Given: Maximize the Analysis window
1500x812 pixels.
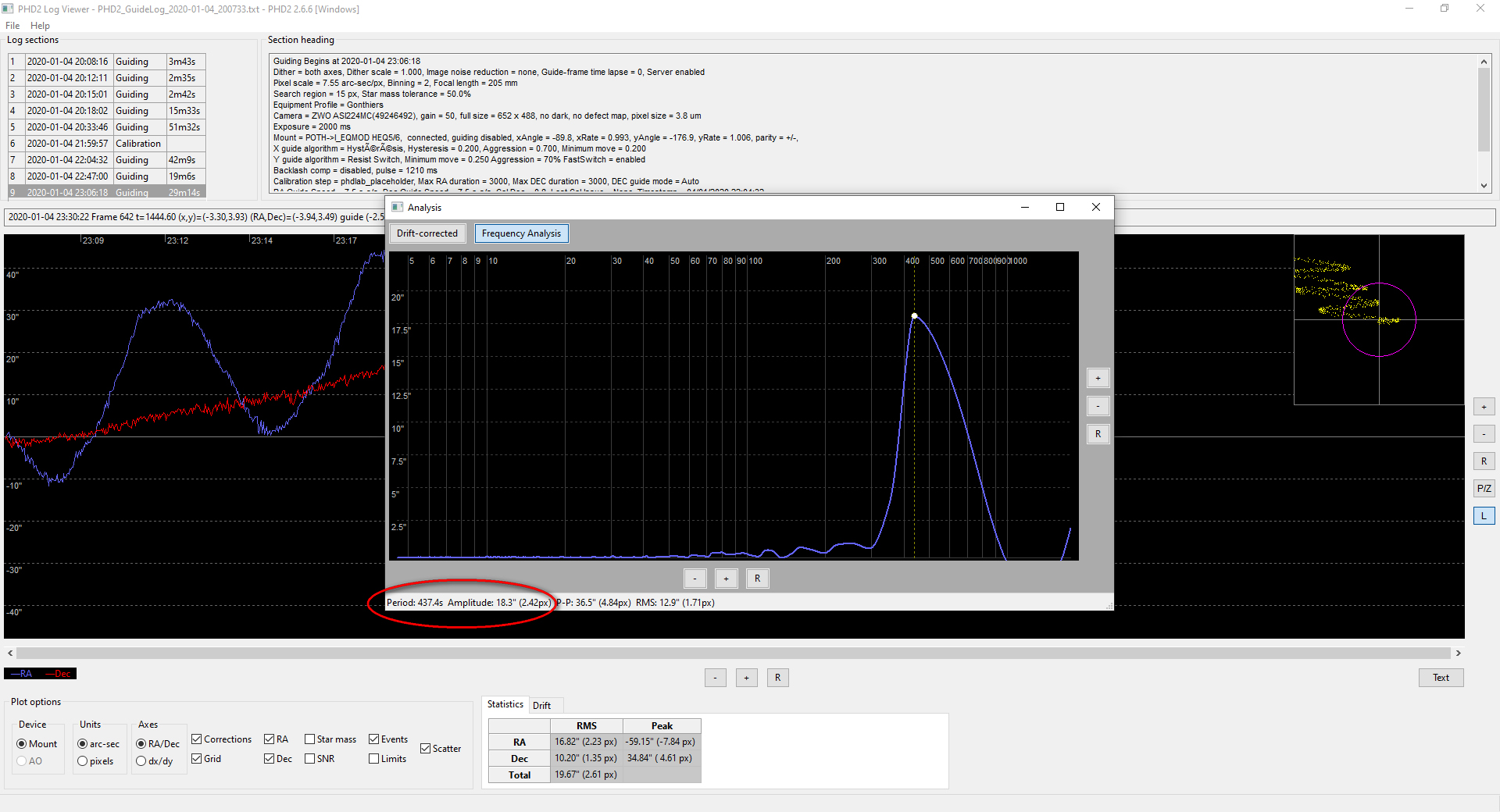Looking at the screenshot, I should pyautogui.click(x=1060, y=207).
